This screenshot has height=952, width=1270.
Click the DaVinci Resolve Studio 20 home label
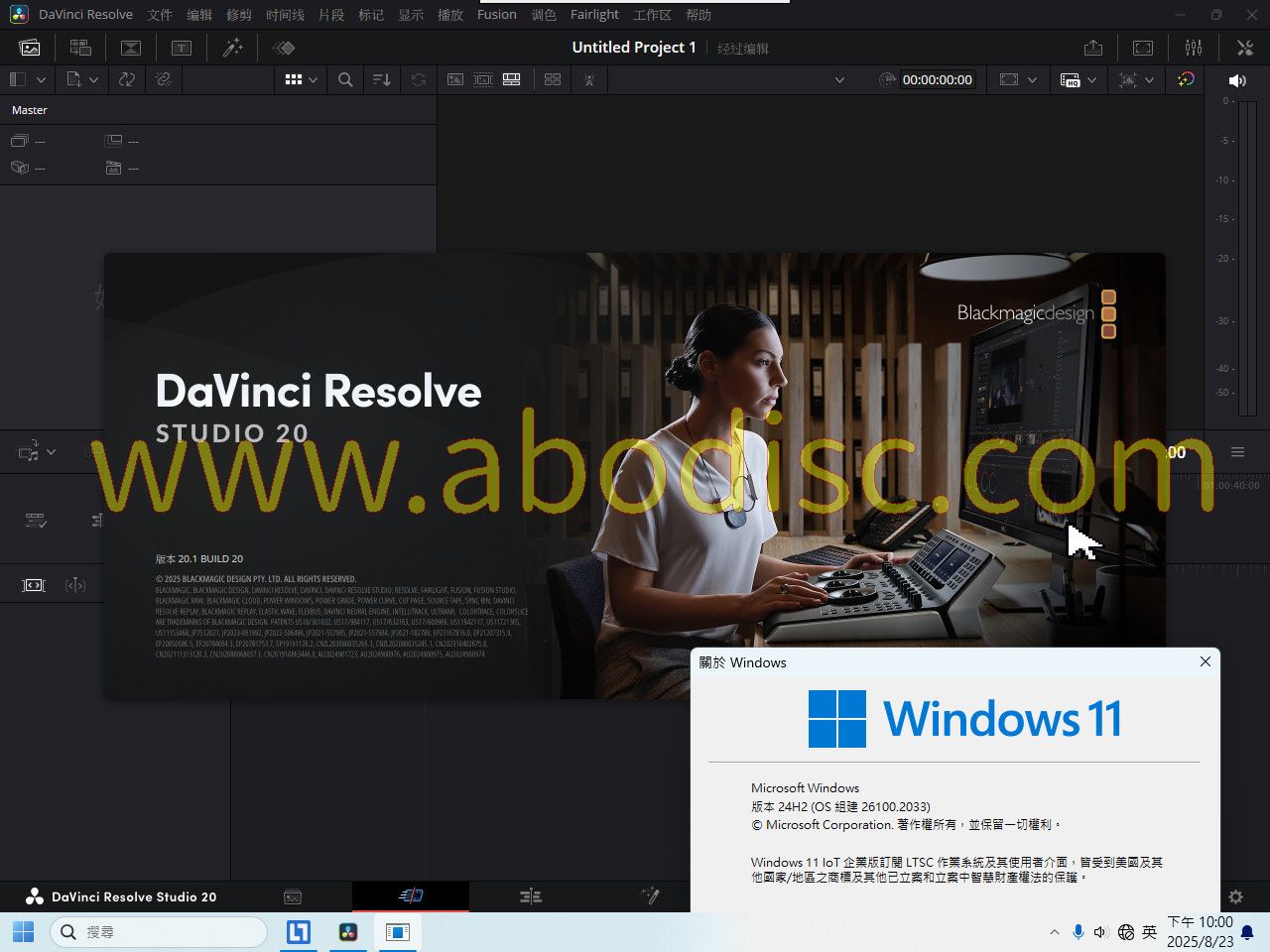tap(134, 896)
